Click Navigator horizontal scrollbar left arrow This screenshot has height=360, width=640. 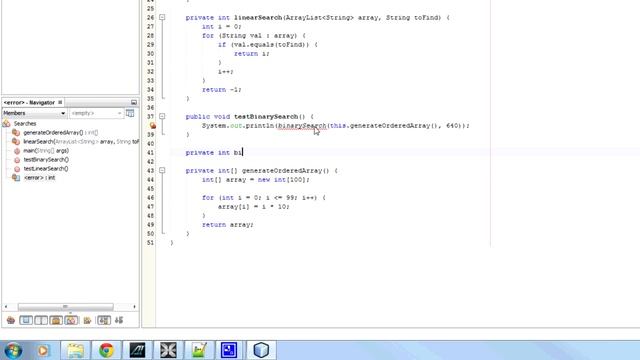coord(6,307)
